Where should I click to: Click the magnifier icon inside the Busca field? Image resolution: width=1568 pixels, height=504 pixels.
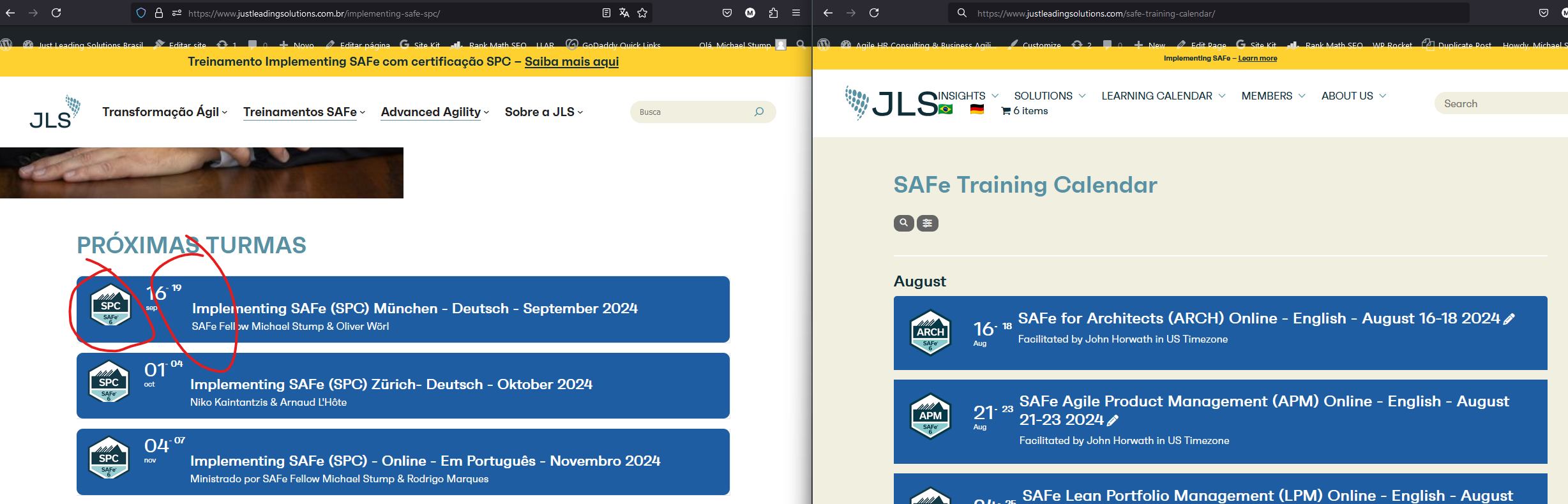(759, 112)
